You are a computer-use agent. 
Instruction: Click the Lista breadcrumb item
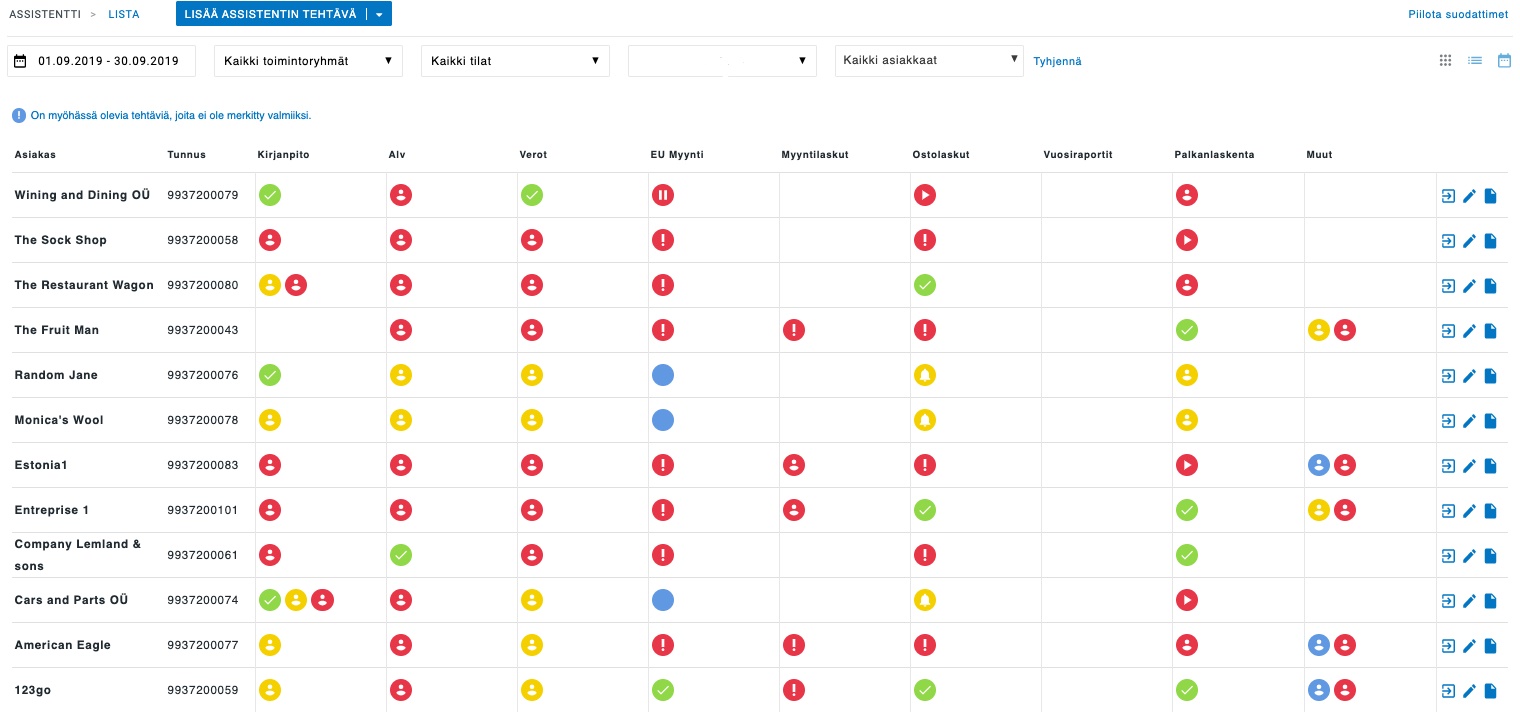coord(124,15)
